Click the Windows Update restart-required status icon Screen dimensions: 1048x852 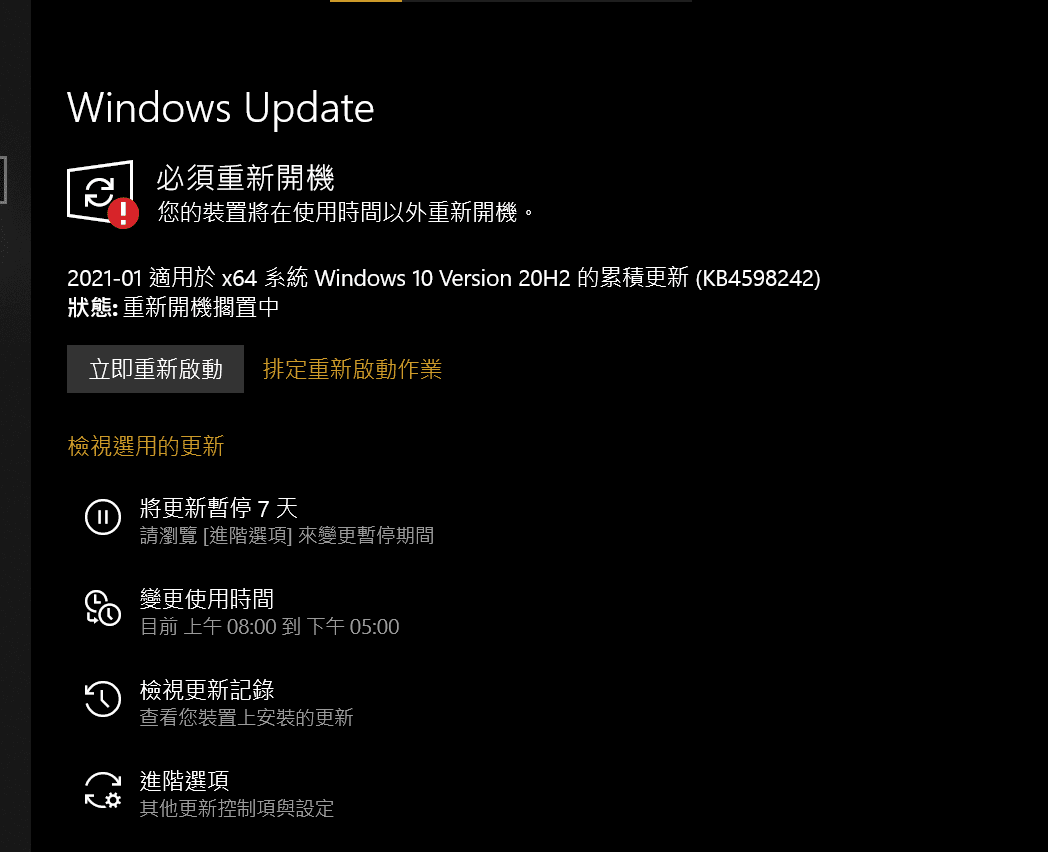[100, 193]
